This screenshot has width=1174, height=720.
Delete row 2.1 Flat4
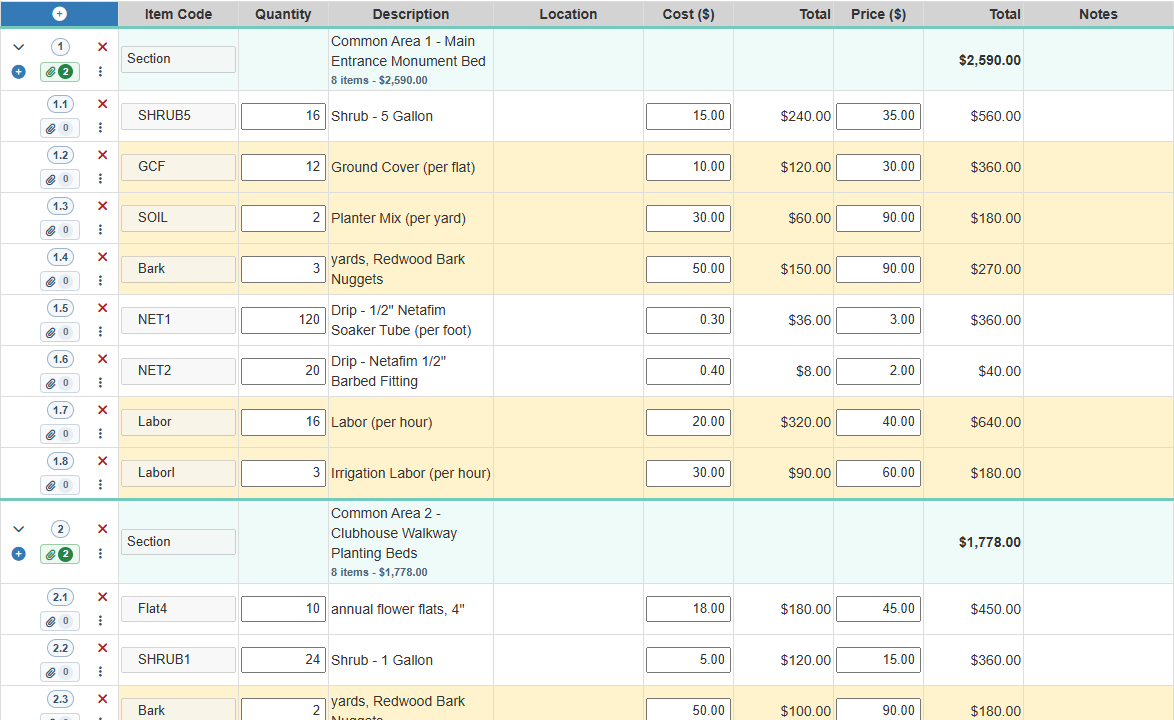pos(103,597)
